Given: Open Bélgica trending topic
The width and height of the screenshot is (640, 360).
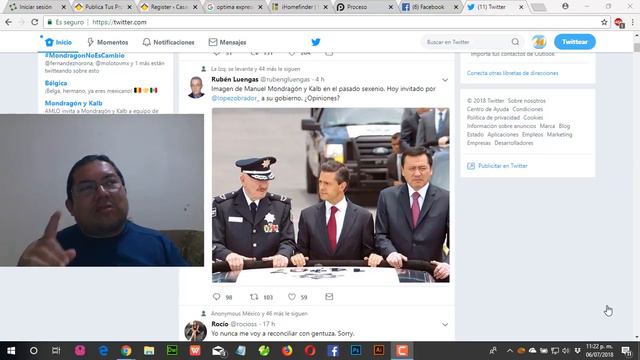Looking at the screenshot, I should click(x=56, y=83).
